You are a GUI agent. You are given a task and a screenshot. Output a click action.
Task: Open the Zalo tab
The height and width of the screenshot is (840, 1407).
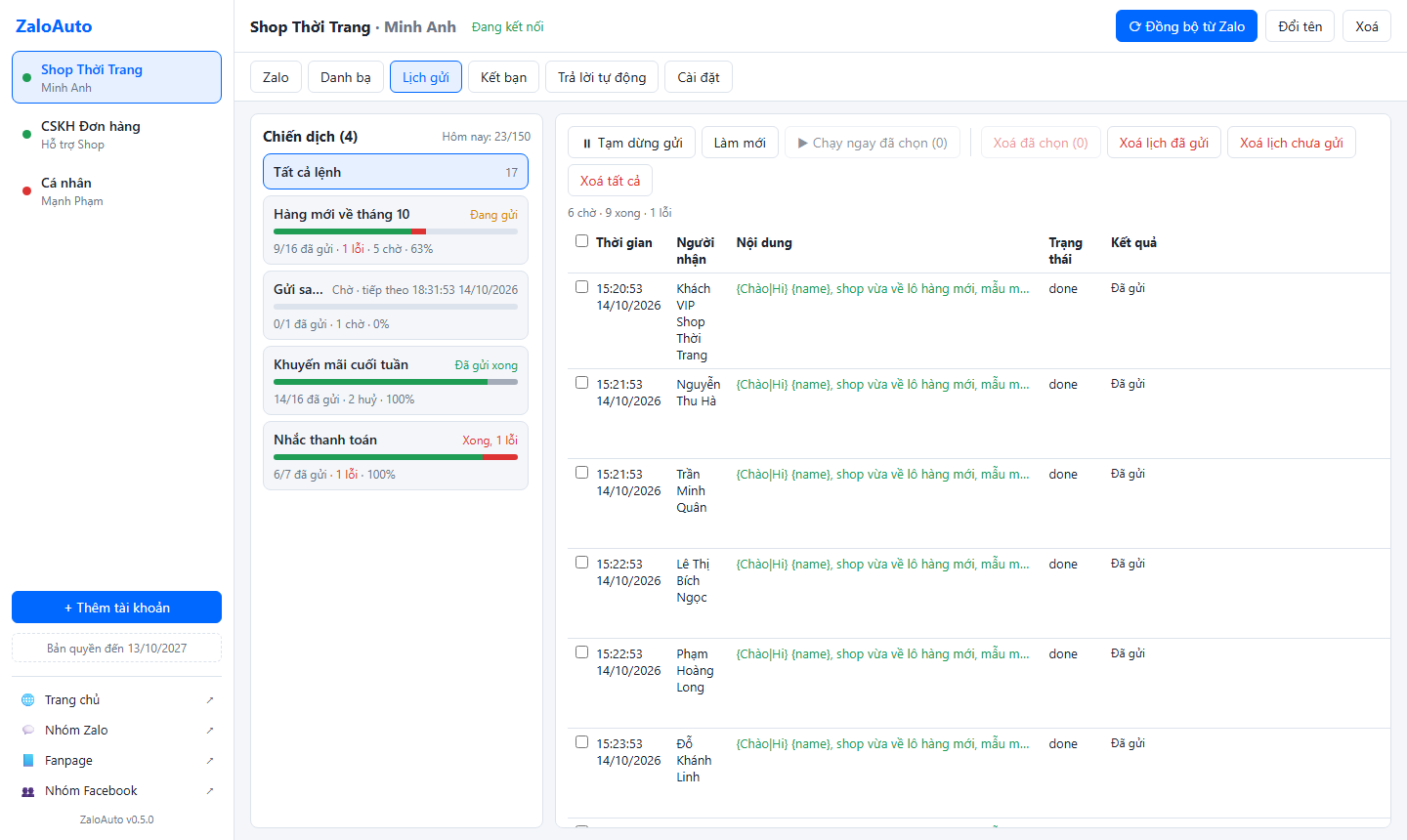(276, 77)
